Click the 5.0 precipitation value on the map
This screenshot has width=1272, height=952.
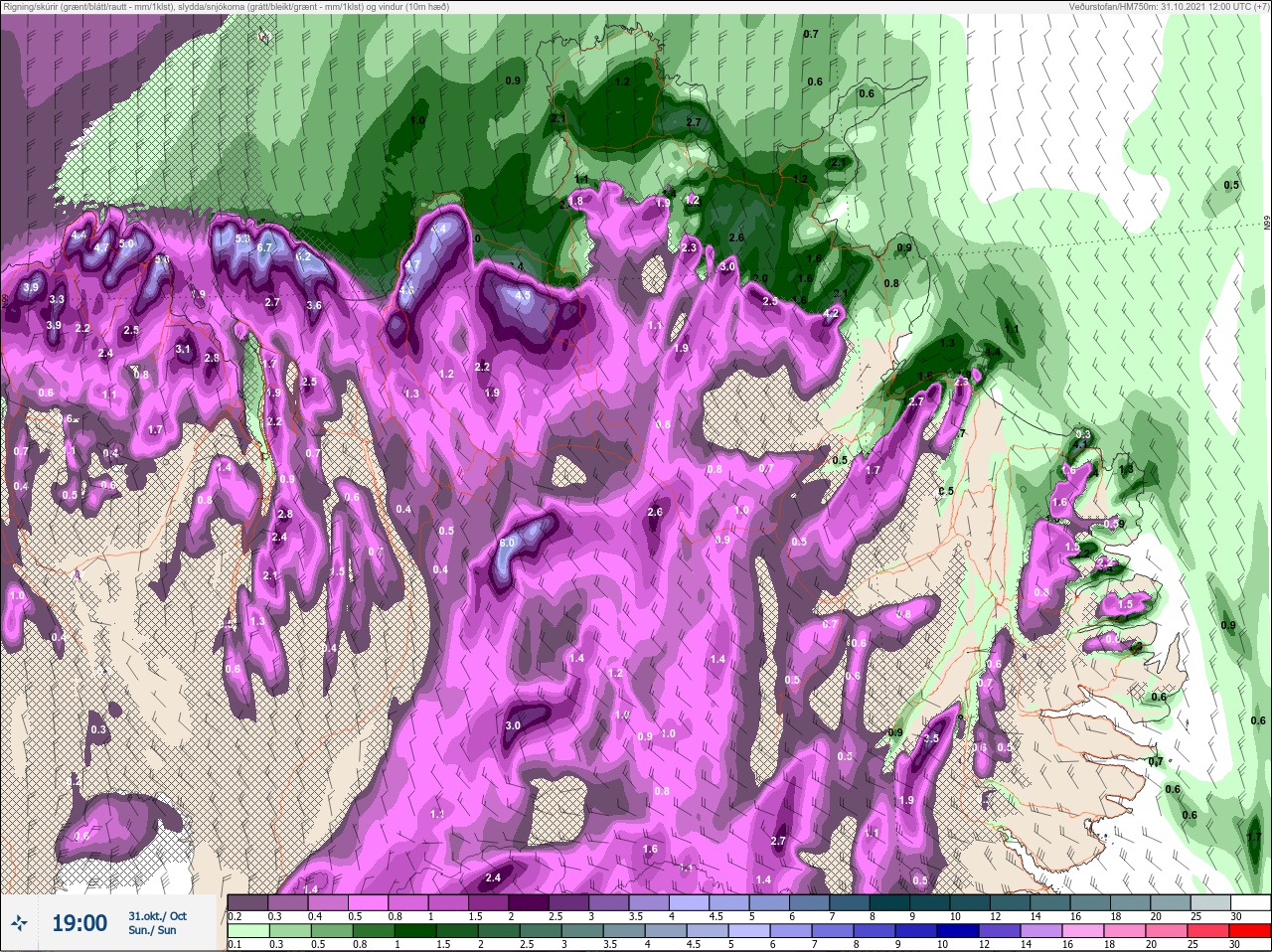[126, 243]
